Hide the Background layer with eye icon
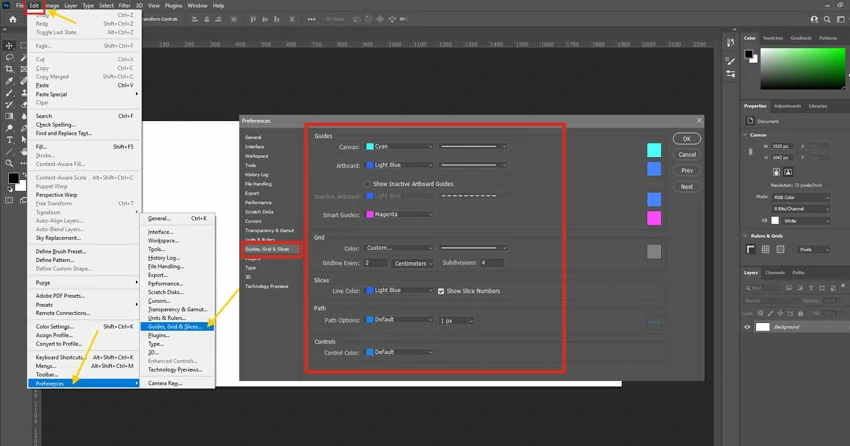Viewport: 850px width, 446px height. pos(747,327)
